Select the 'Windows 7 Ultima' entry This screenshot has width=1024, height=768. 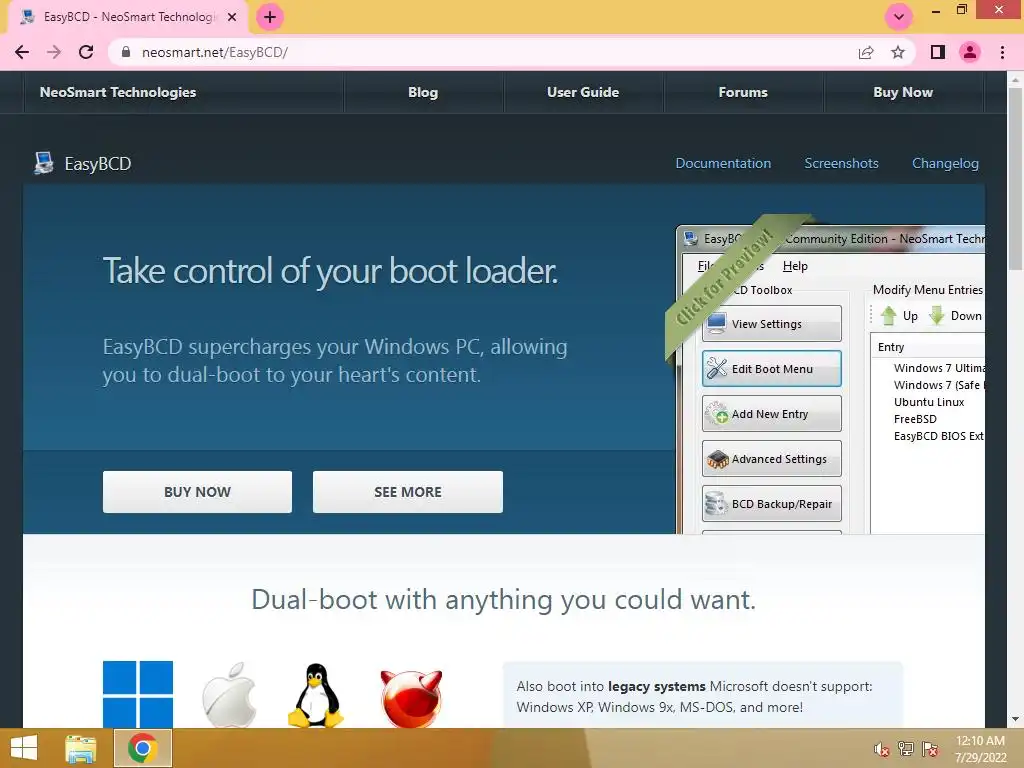coord(938,368)
